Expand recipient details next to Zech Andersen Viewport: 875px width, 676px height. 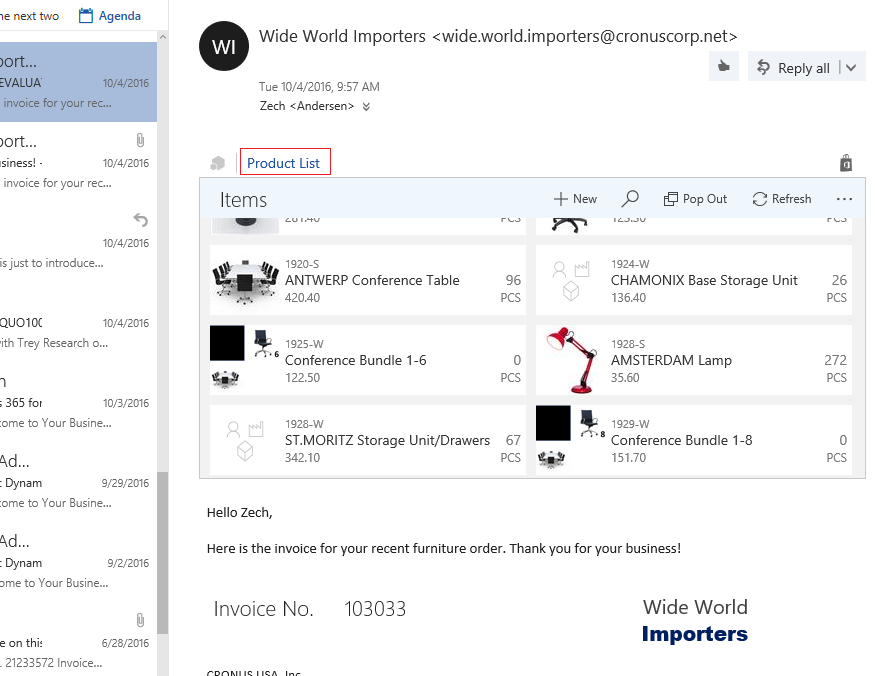click(x=366, y=107)
